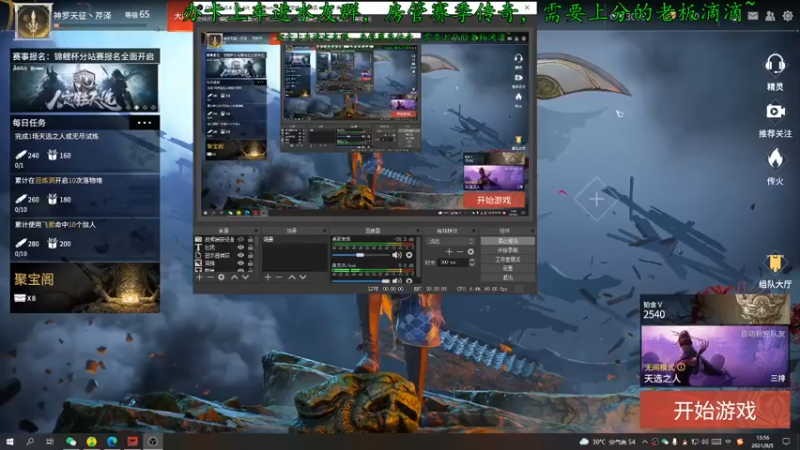The image size is (800, 450).
Task: Open the 推荐关注 camera icon
Action: pyautogui.click(x=775, y=111)
